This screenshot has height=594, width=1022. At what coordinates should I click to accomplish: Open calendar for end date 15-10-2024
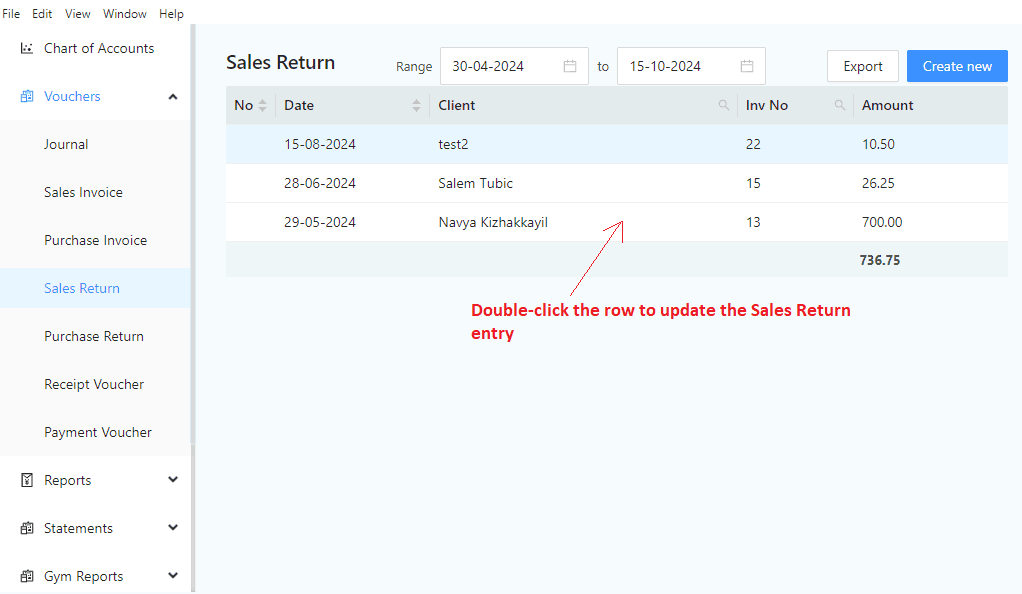point(747,66)
